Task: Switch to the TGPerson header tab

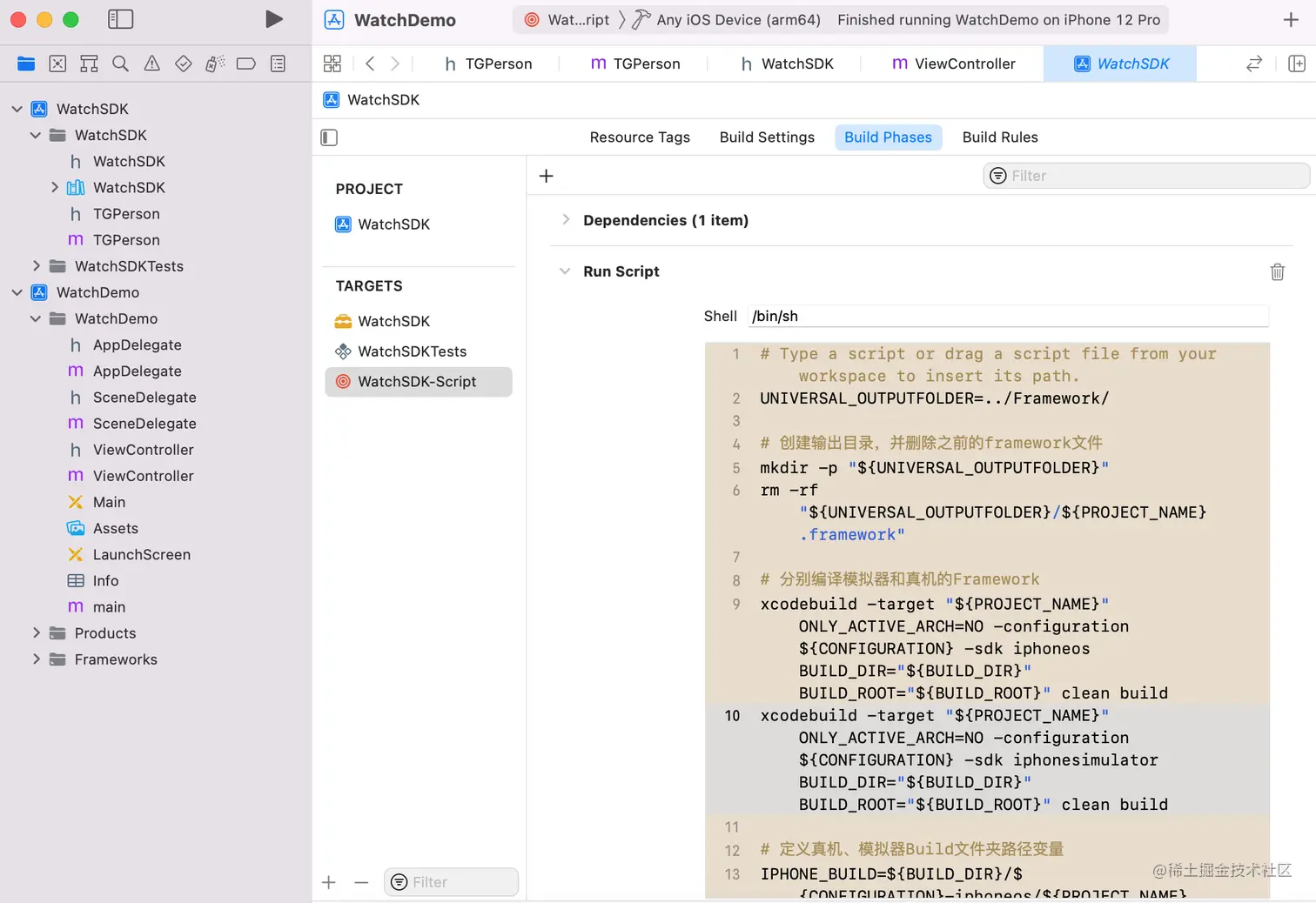Action: click(x=488, y=64)
